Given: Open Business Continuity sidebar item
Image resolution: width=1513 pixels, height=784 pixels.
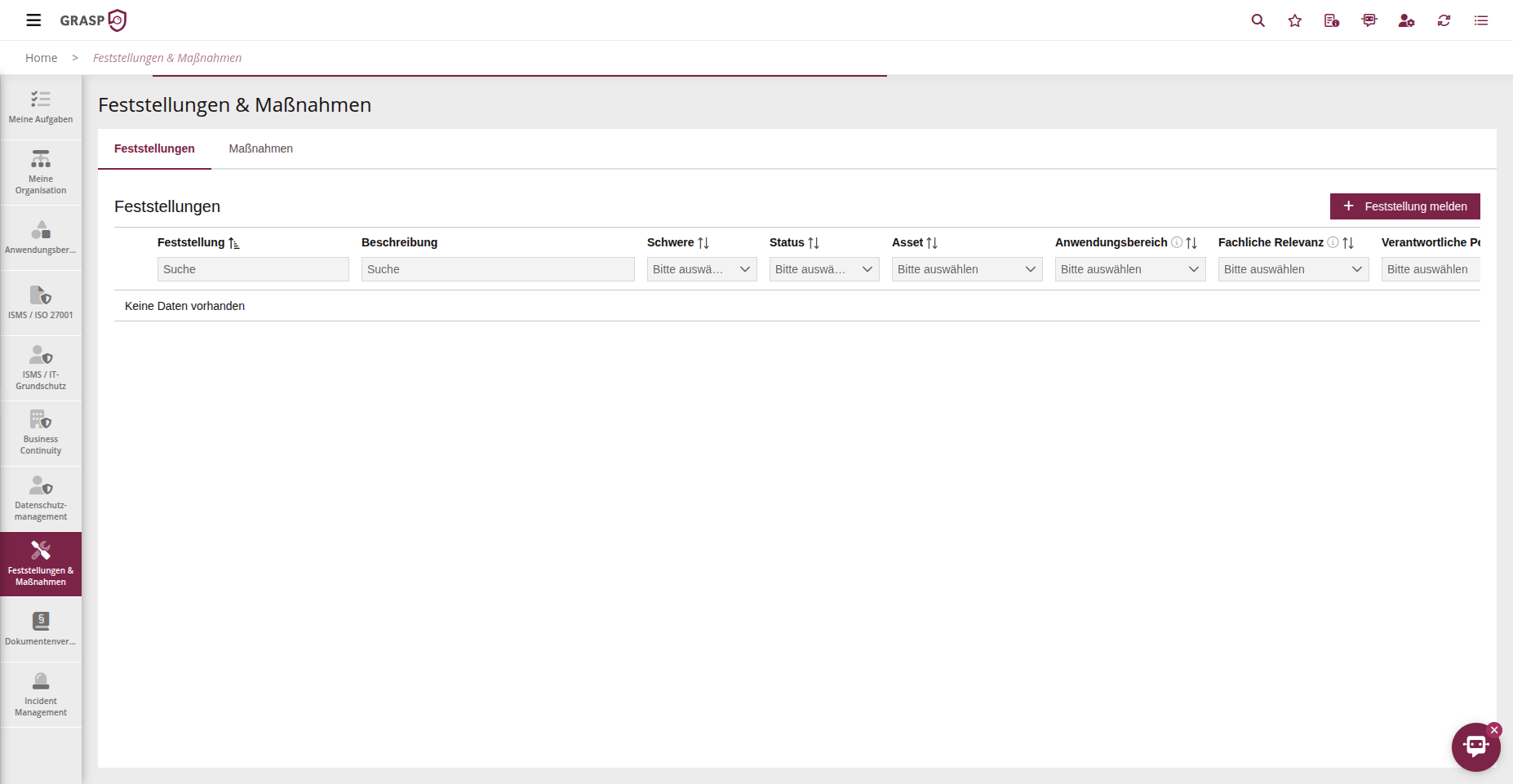Looking at the screenshot, I should (41, 433).
